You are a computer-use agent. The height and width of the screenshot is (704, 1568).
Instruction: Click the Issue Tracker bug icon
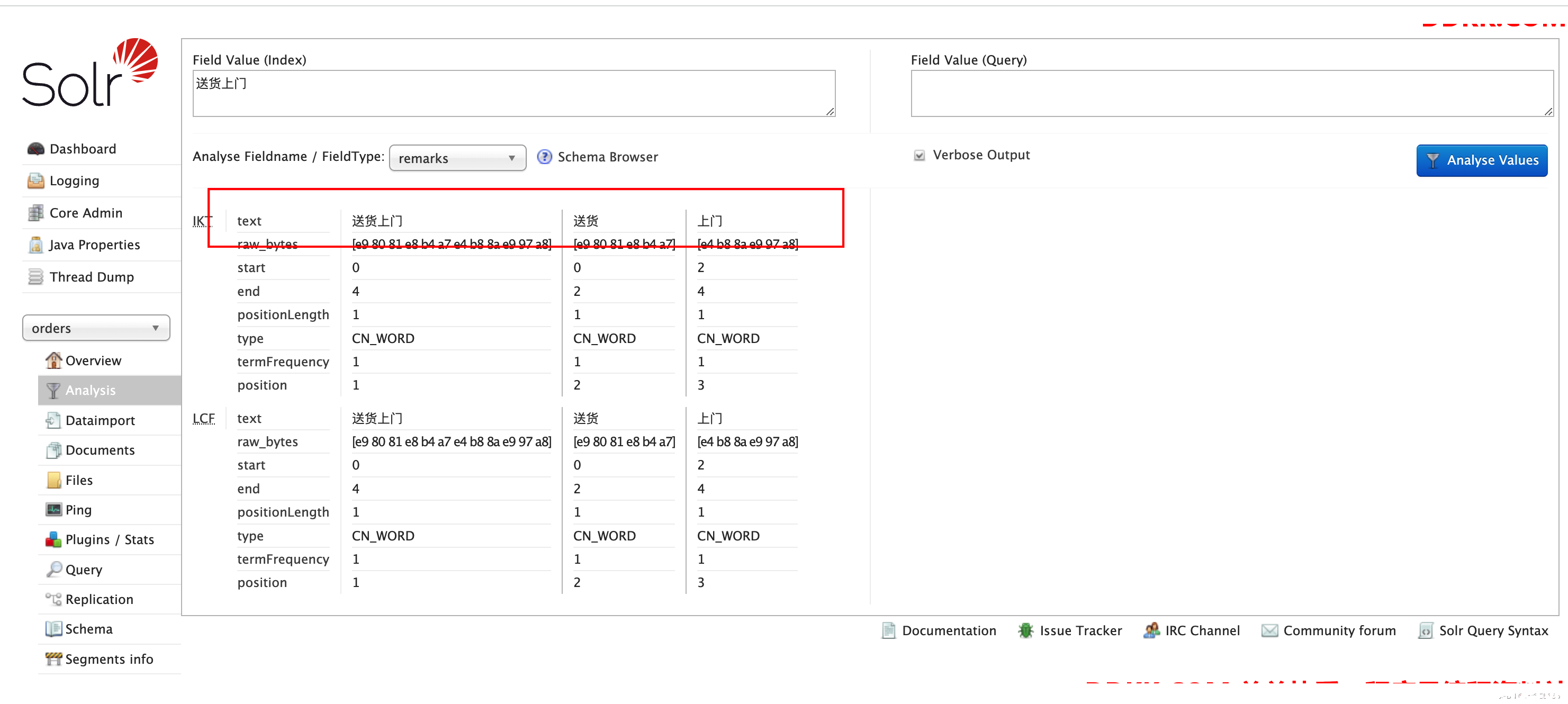tap(1025, 630)
